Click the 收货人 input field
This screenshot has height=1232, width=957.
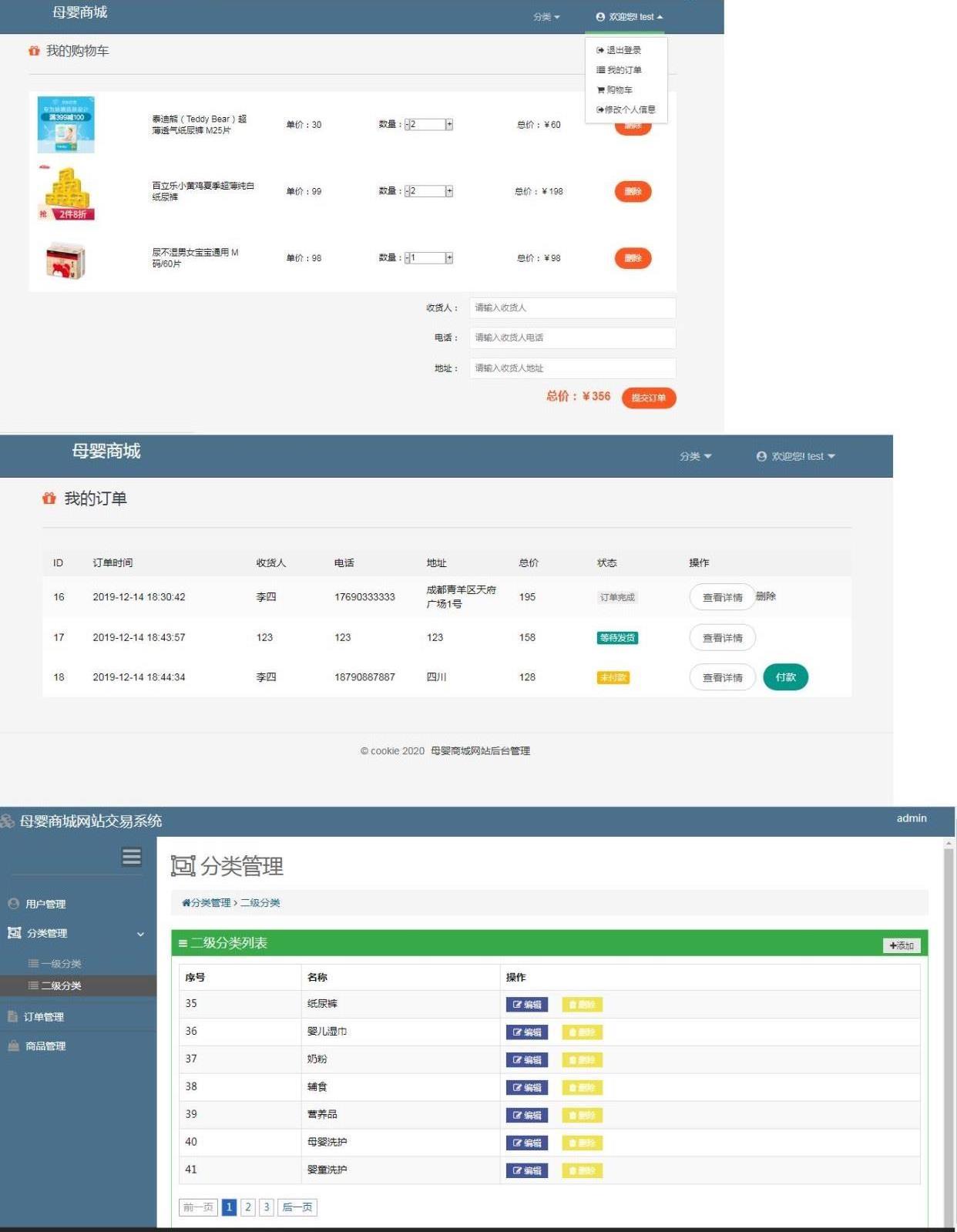click(572, 307)
